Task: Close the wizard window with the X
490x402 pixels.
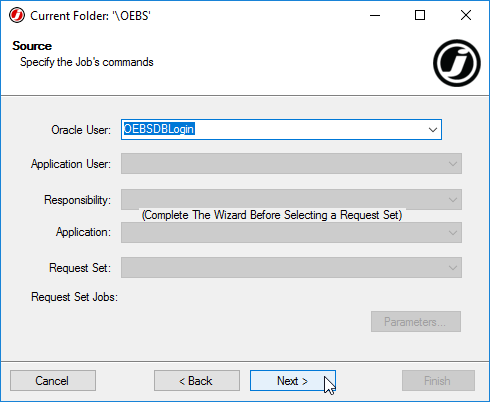Action: click(x=466, y=15)
